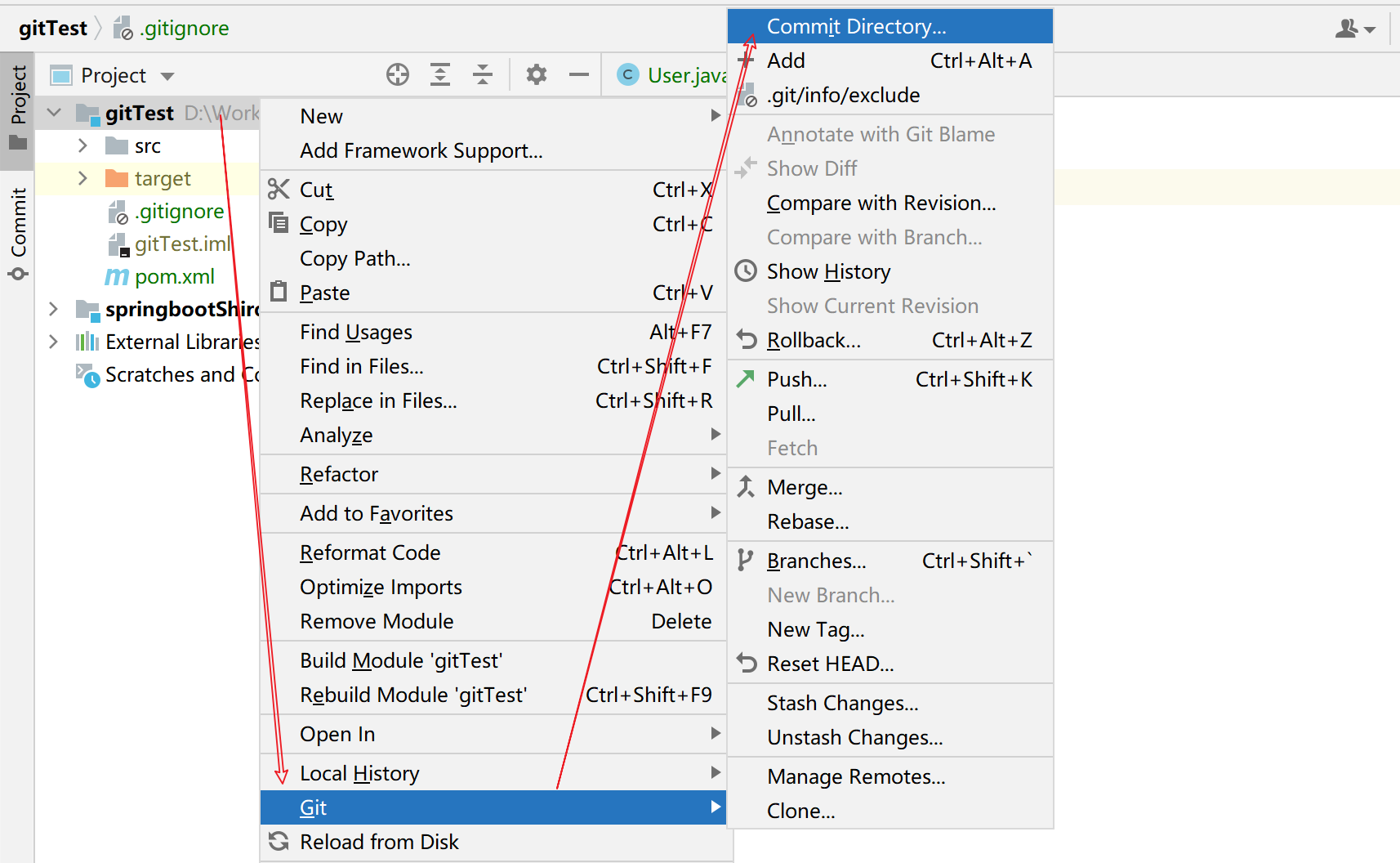Viewport: 1400px width, 863px height.
Task: Open the Project view dropdown
Action: tap(167, 76)
